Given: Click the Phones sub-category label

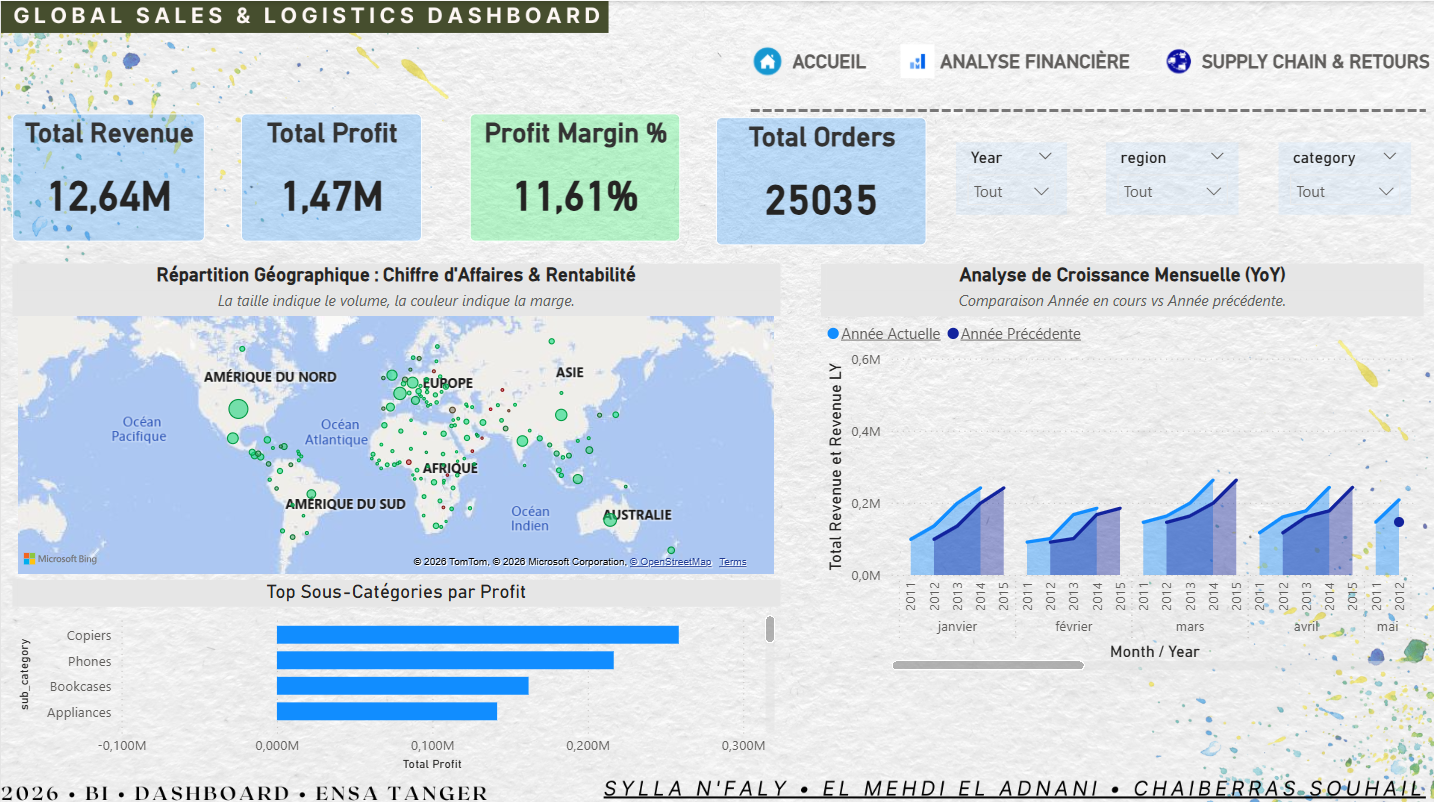Looking at the screenshot, I should pos(90,661).
